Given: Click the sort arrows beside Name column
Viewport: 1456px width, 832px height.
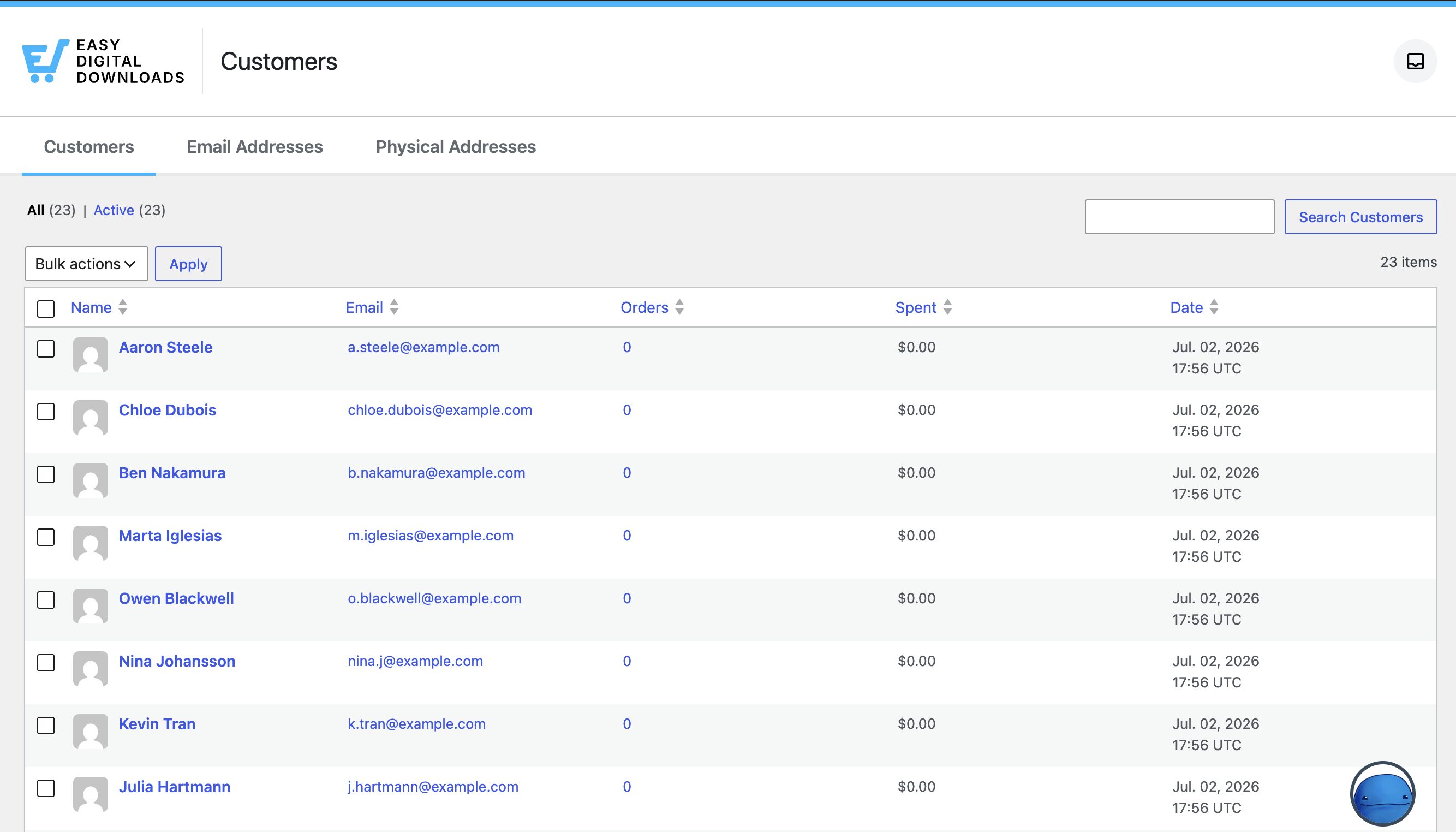Looking at the screenshot, I should click(122, 307).
